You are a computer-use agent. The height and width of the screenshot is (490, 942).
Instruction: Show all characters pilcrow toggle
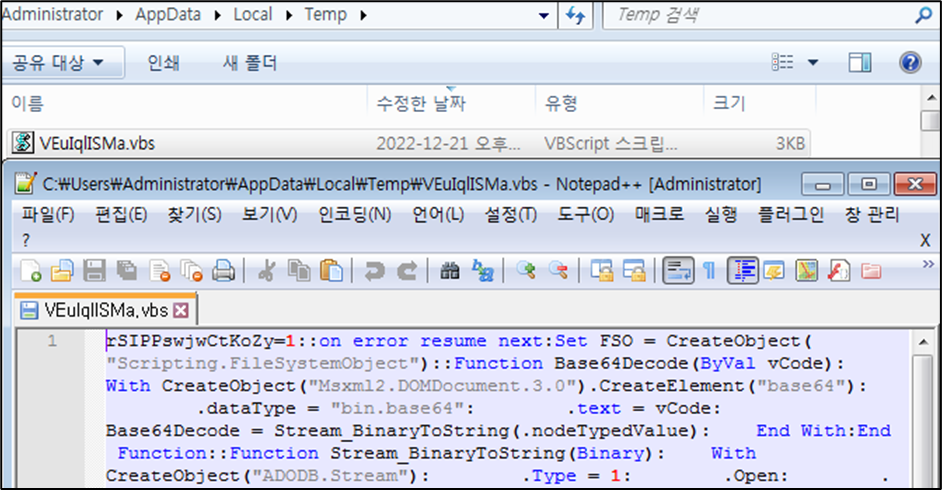[x=710, y=271]
